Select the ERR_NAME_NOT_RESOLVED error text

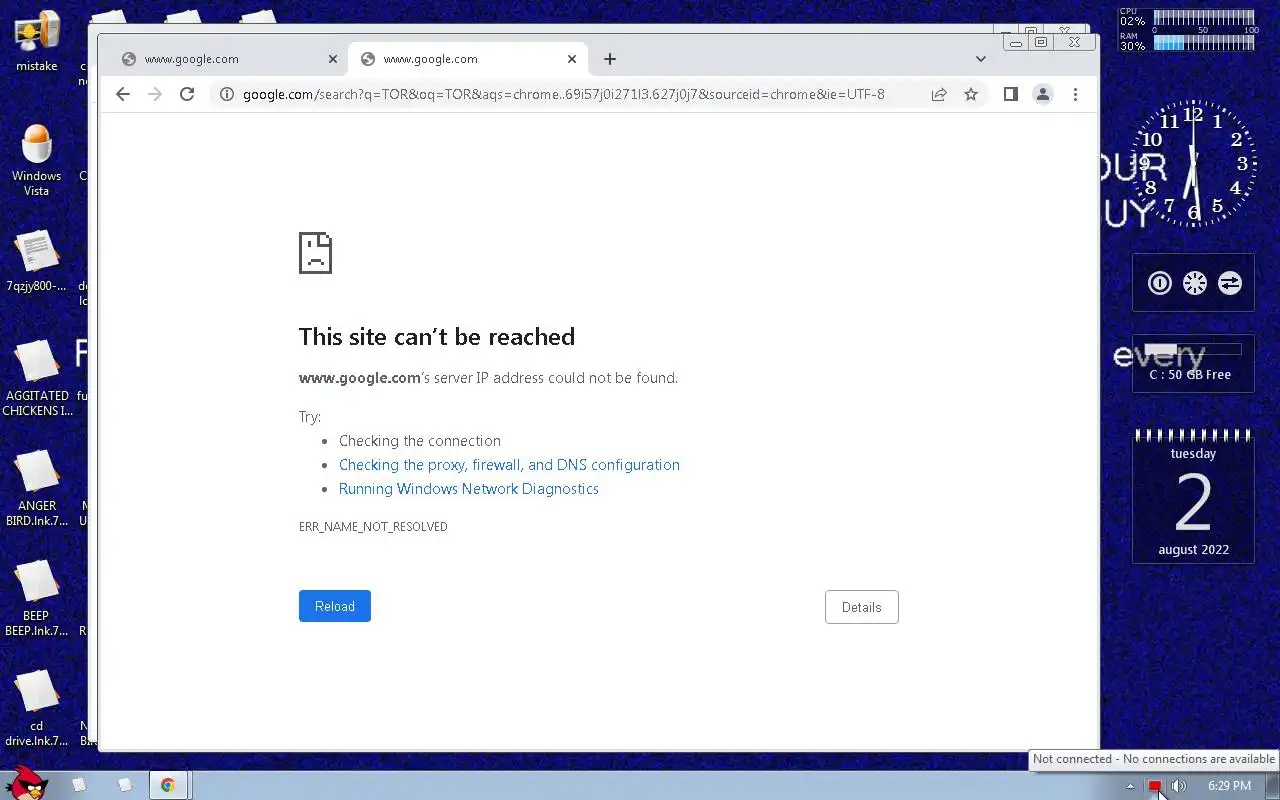tap(373, 527)
